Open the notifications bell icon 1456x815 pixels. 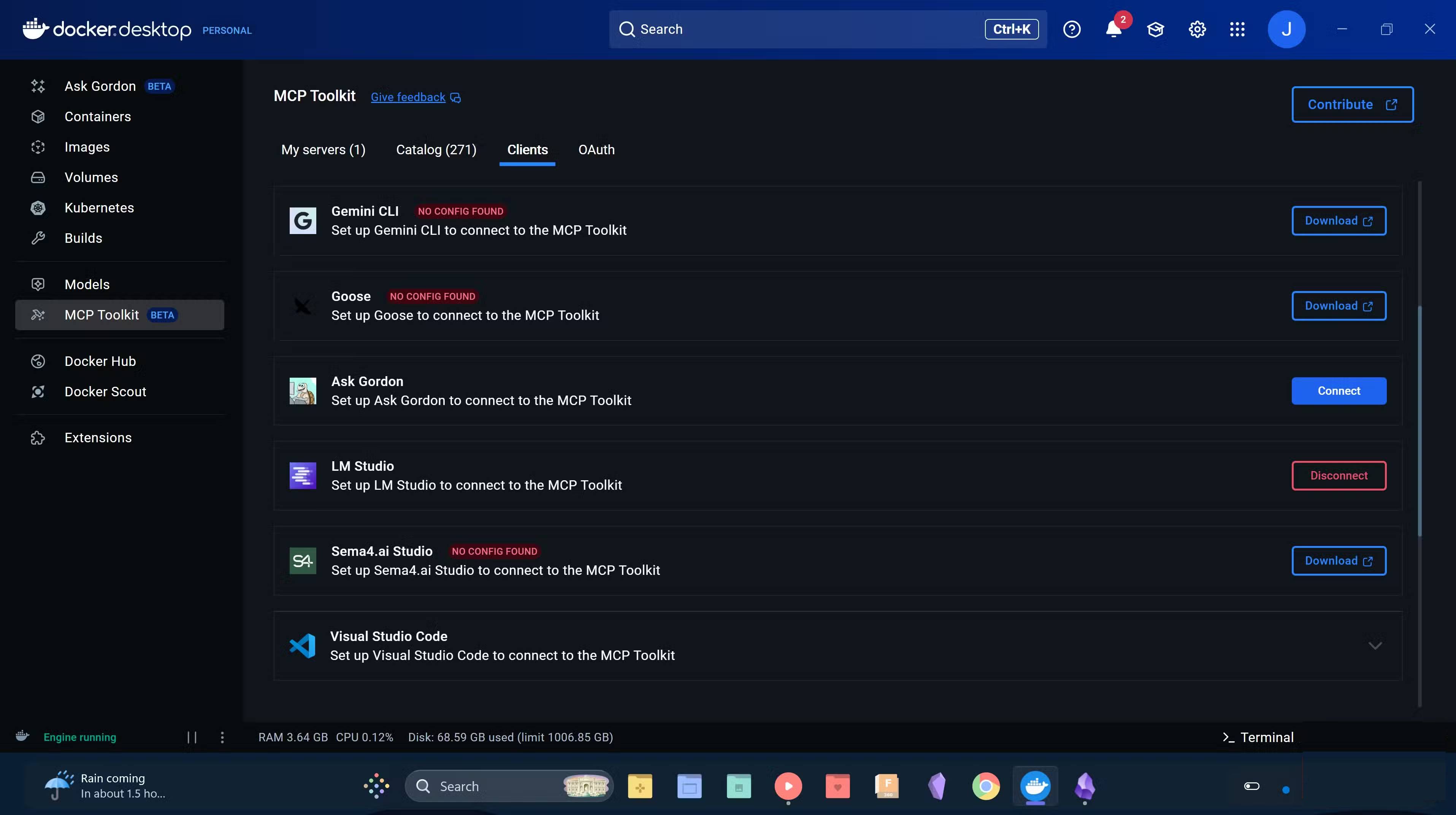1113,29
